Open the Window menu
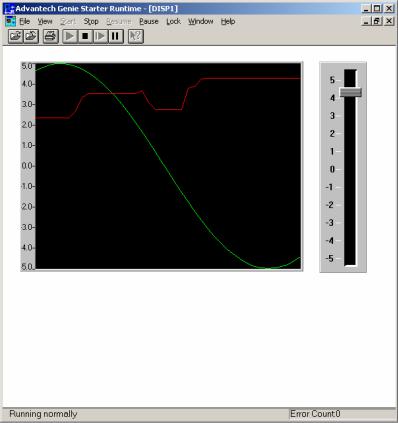 pyautogui.click(x=201, y=22)
